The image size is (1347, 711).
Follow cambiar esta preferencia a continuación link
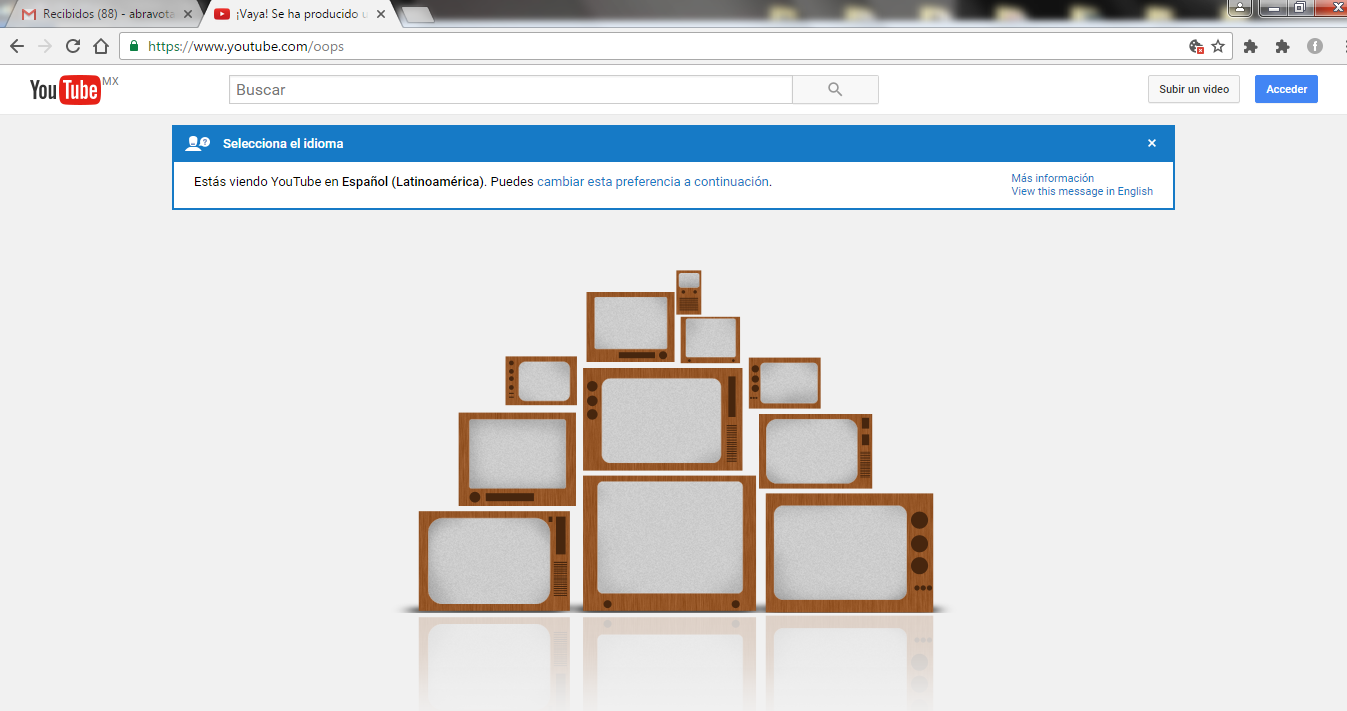[x=653, y=182]
